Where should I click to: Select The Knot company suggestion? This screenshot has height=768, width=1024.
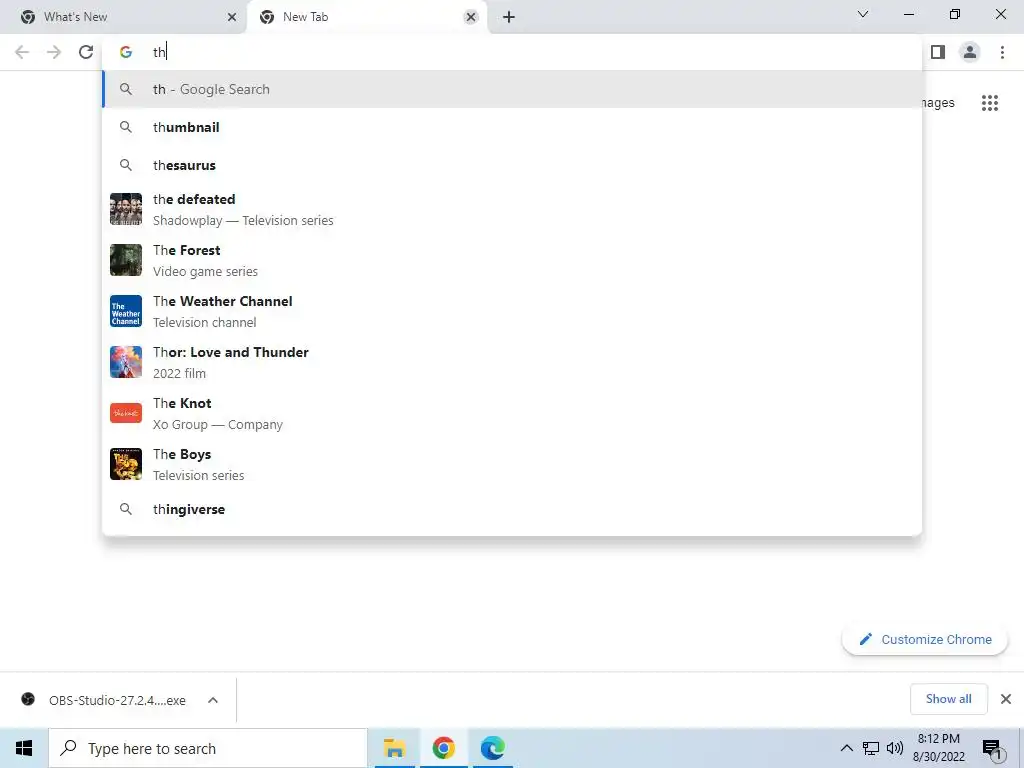point(512,413)
